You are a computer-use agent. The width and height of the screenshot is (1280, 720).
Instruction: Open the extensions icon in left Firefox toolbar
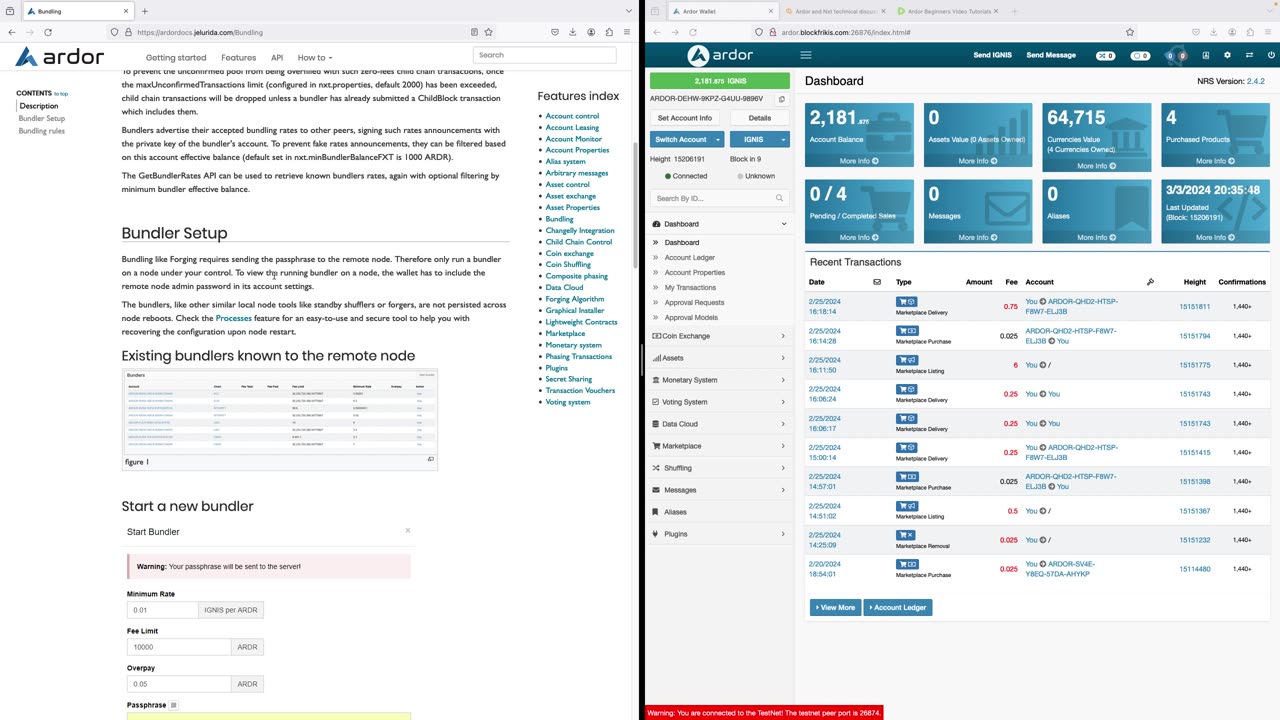click(609, 32)
